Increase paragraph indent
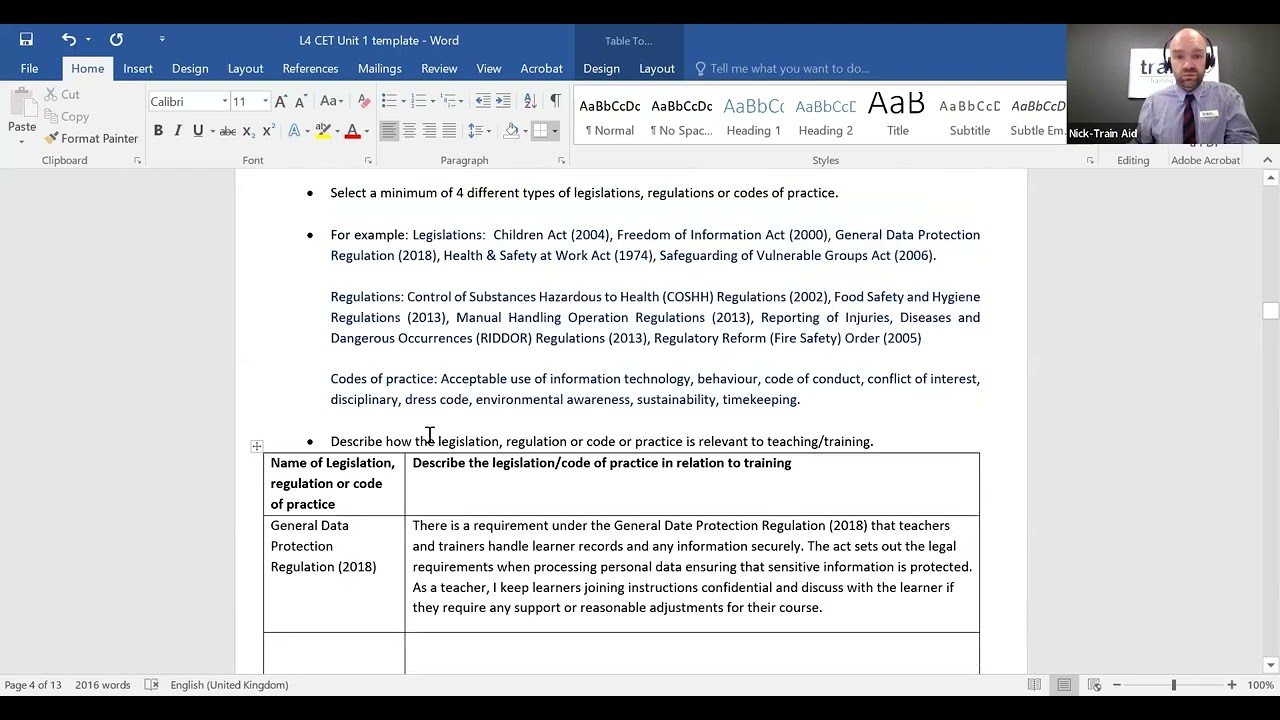This screenshot has height=720, width=1280. click(x=503, y=101)
